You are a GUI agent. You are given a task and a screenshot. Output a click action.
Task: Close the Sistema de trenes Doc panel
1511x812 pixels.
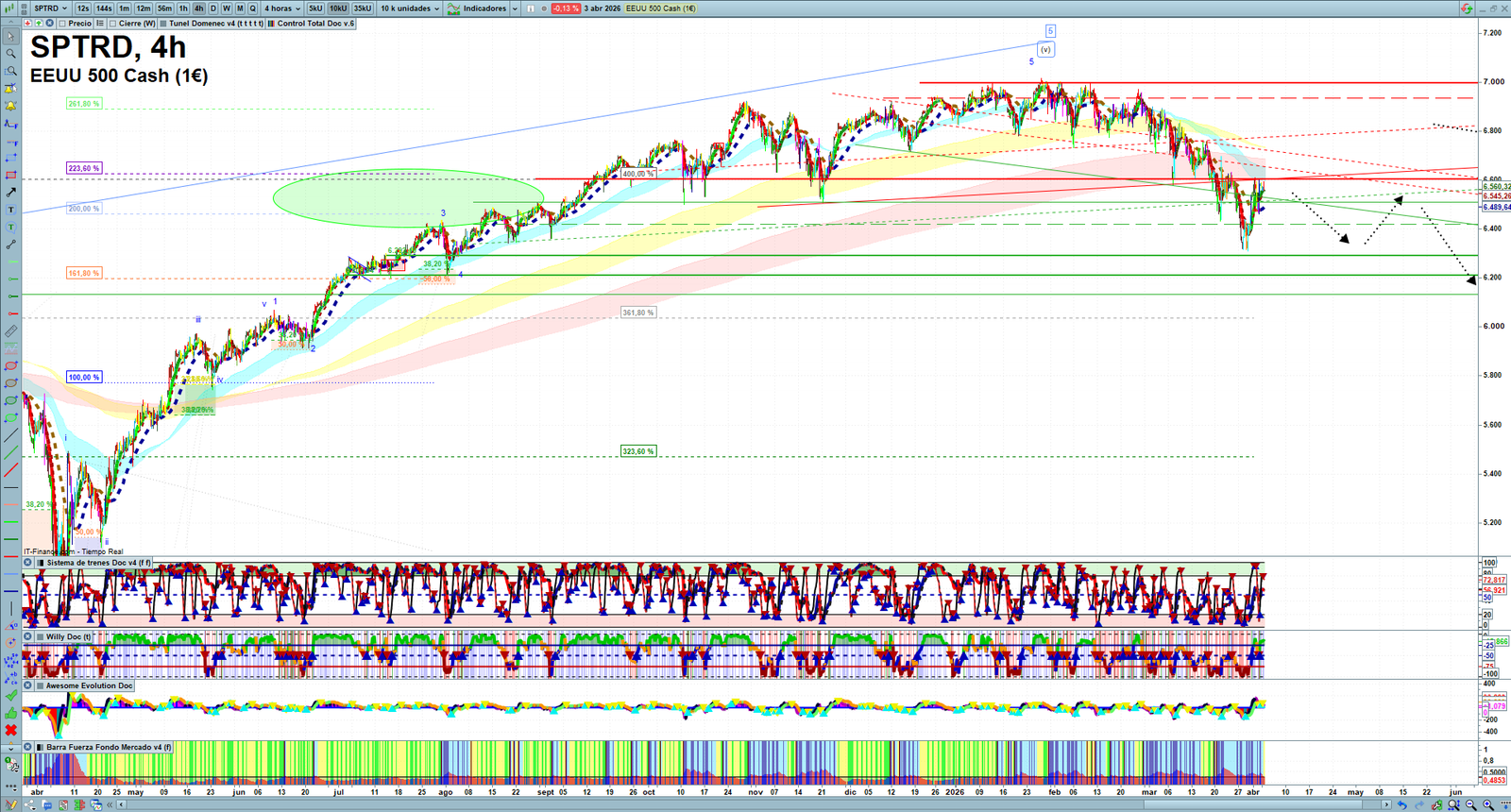tap(28, 563)
